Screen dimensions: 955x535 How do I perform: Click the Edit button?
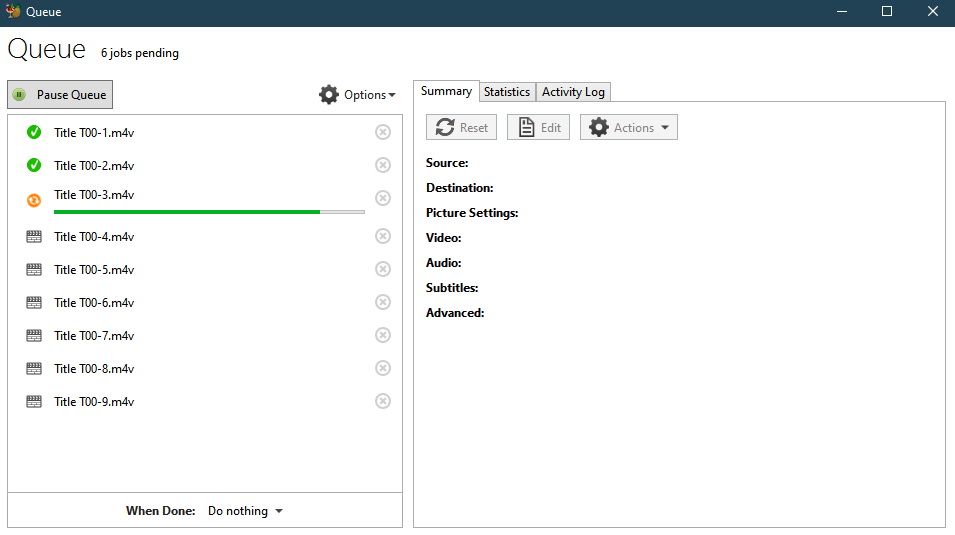(538, 127)
